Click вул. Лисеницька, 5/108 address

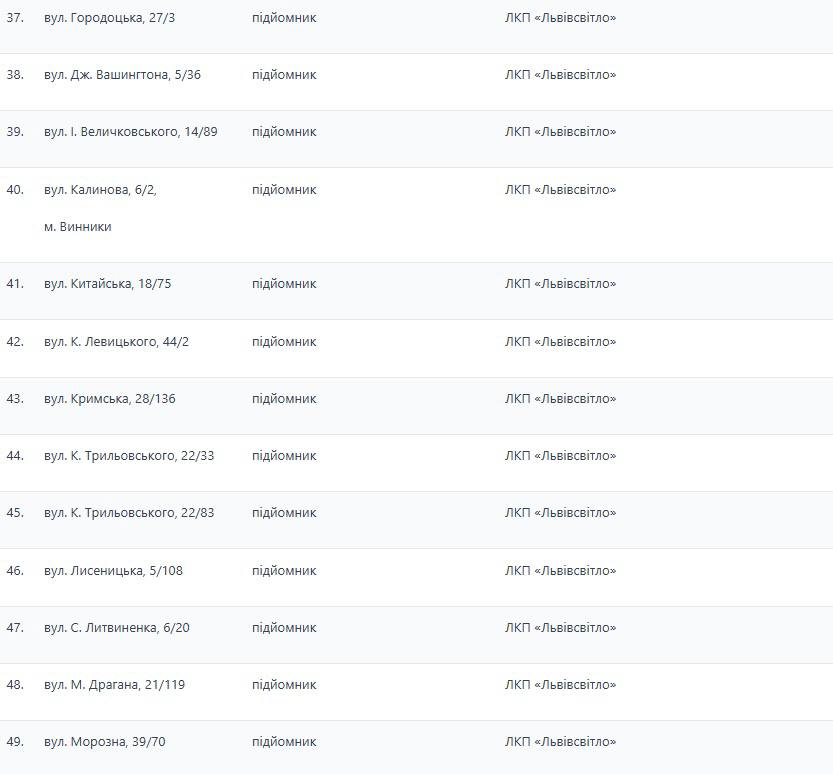[x=113, y=571]
